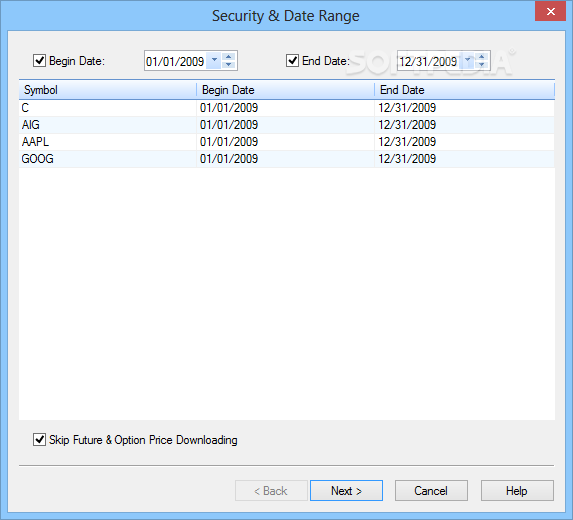
Task: Click the end date cell for C
Action: point(464,108)
